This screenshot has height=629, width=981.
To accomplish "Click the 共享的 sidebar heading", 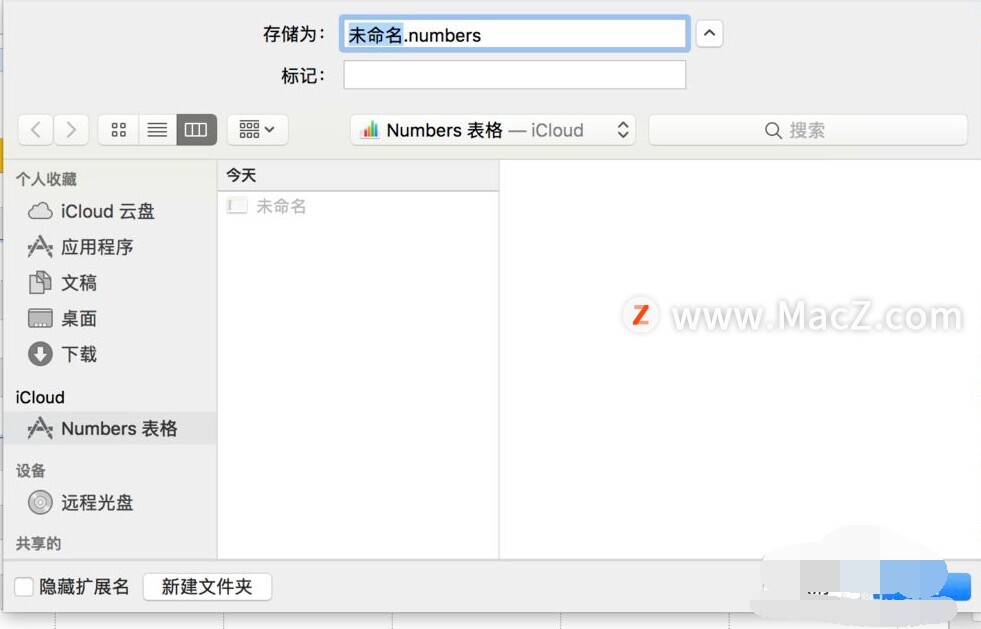I will (38, 543).
